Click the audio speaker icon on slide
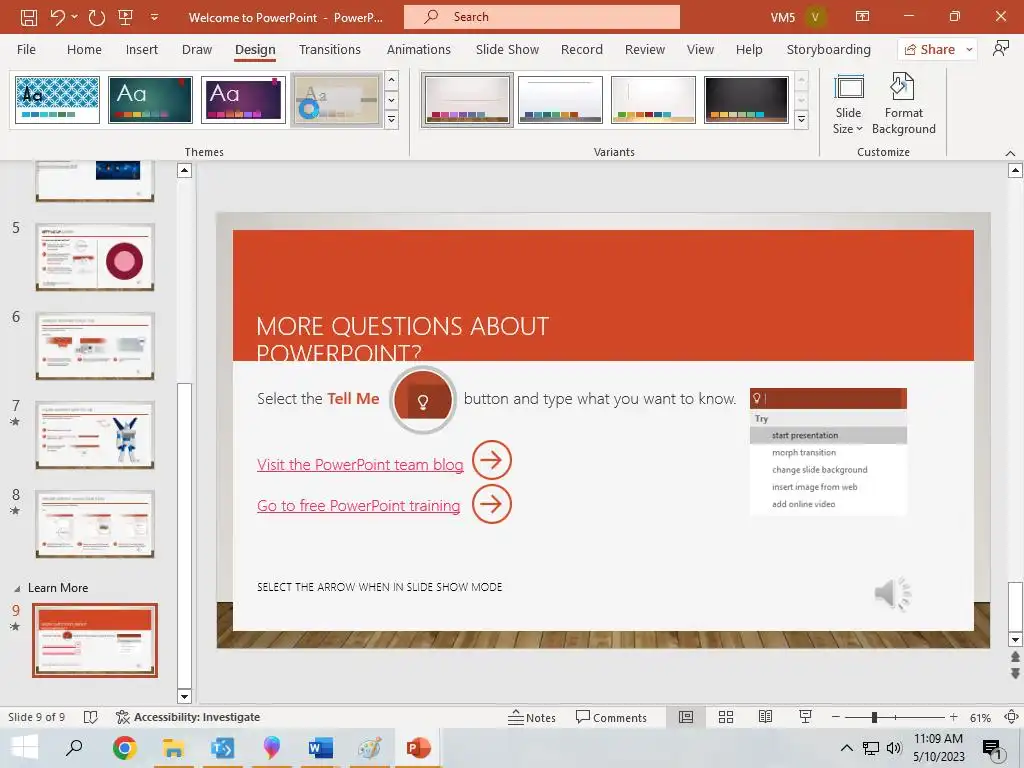Screen dimensions: 1024x768 tap(892, 593)
